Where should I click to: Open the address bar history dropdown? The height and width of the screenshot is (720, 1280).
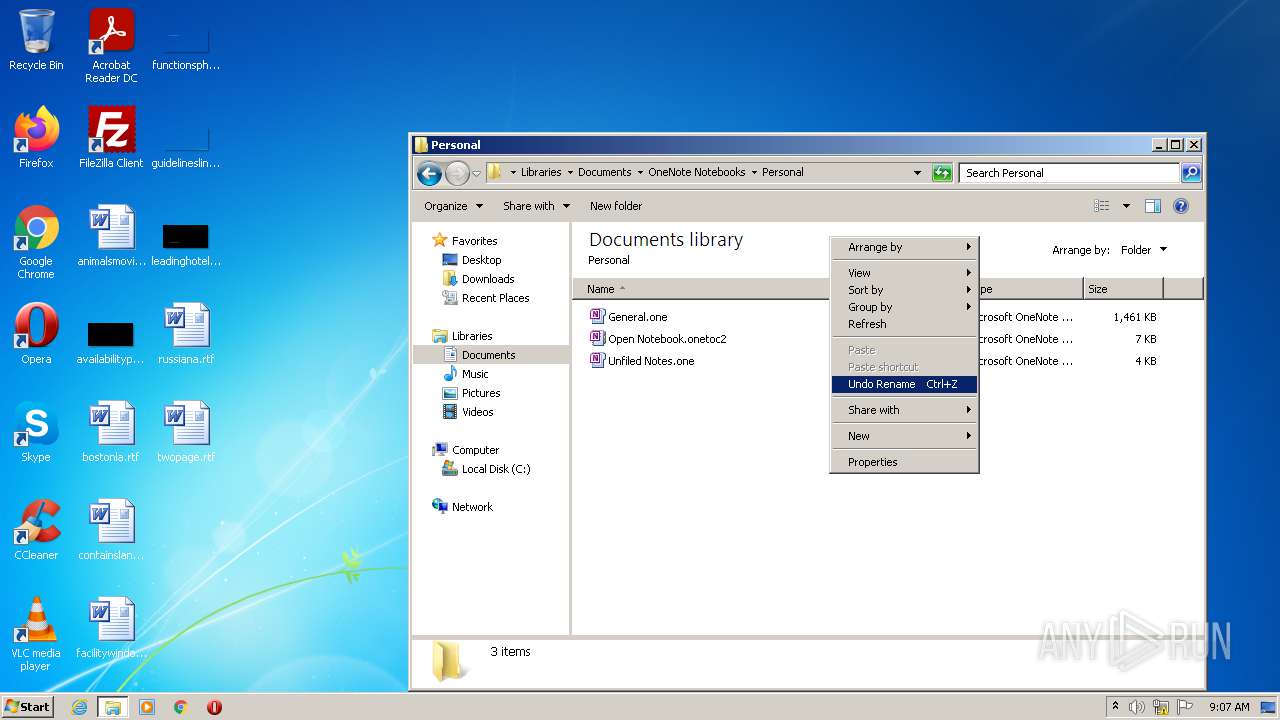pos(917,173)
